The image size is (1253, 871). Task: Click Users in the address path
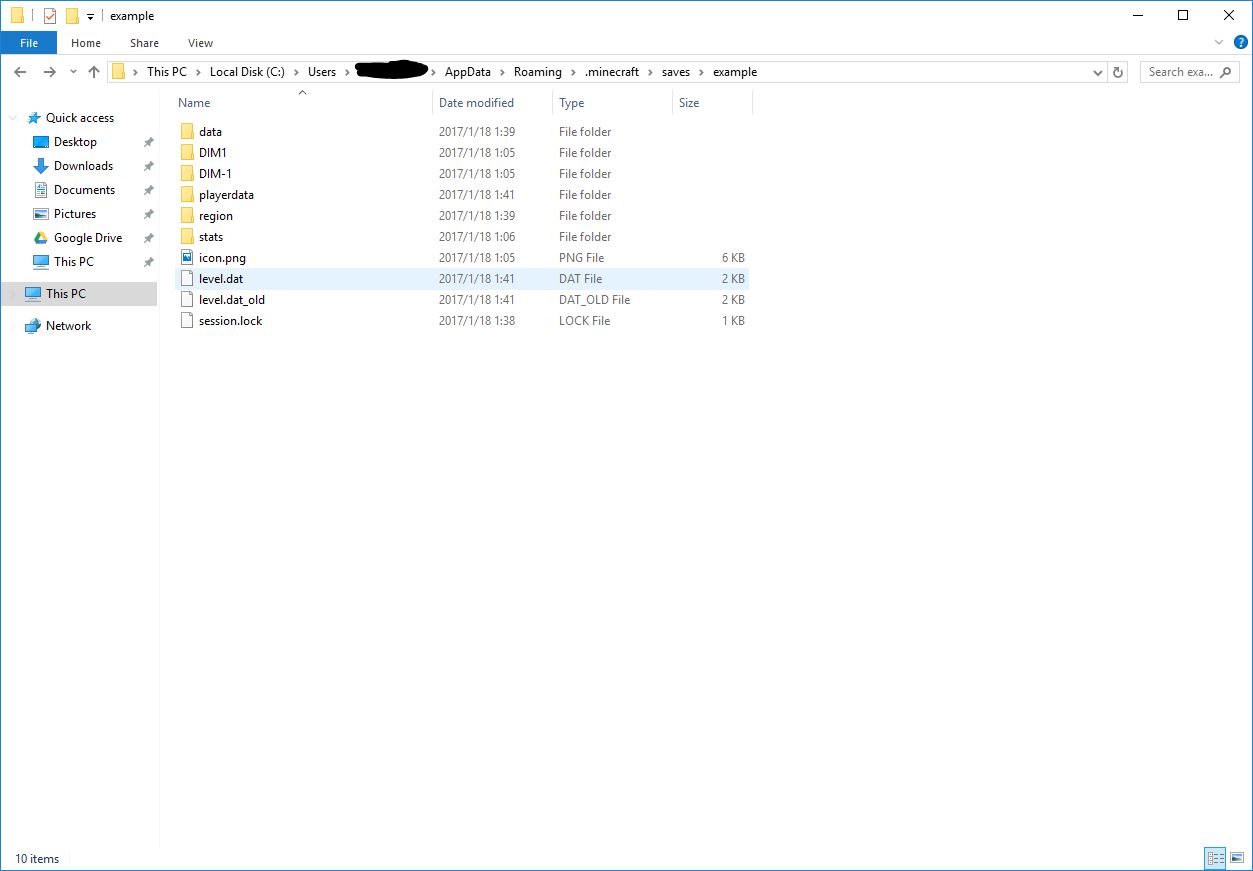pyautogui.click(x=322, y=72)
